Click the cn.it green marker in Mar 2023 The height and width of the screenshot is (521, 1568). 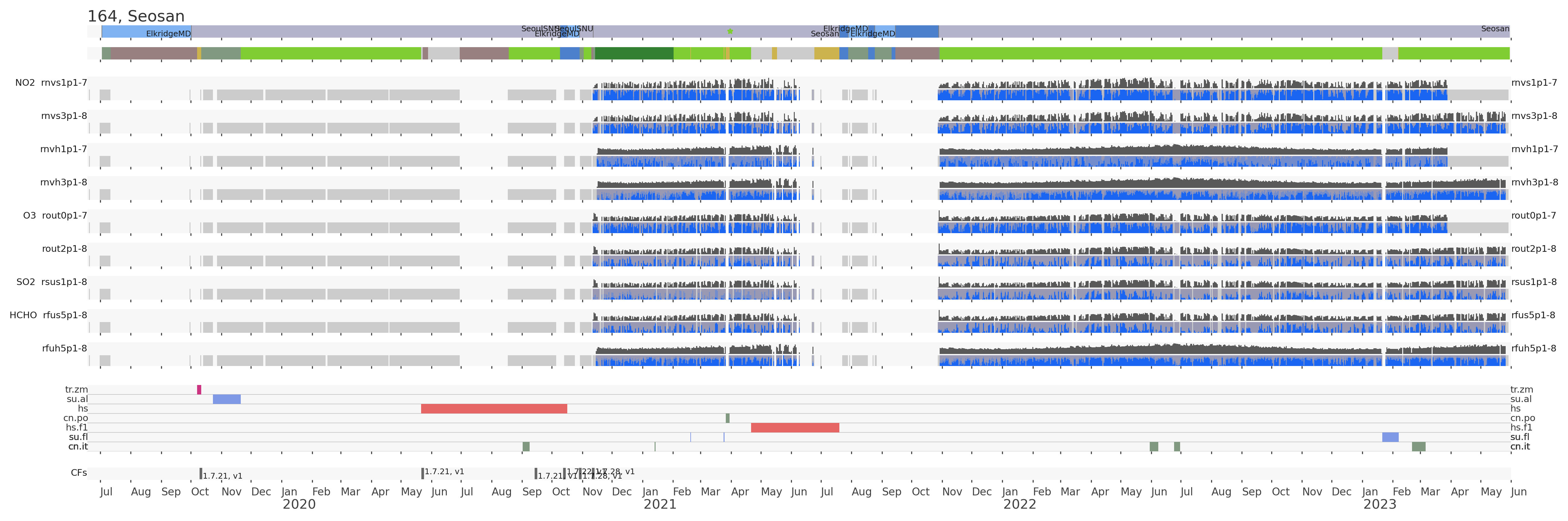[x=1418, y=447]
